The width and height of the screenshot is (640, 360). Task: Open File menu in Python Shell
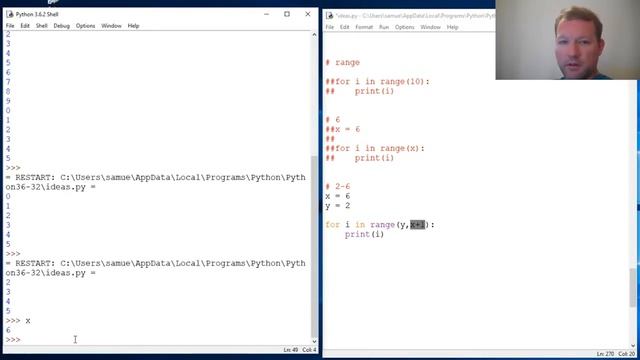tap(10, 26)
